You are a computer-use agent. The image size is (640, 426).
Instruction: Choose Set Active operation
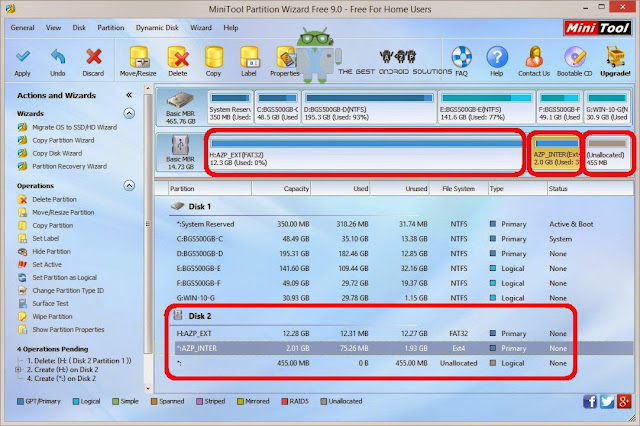[x=47, y=265]
